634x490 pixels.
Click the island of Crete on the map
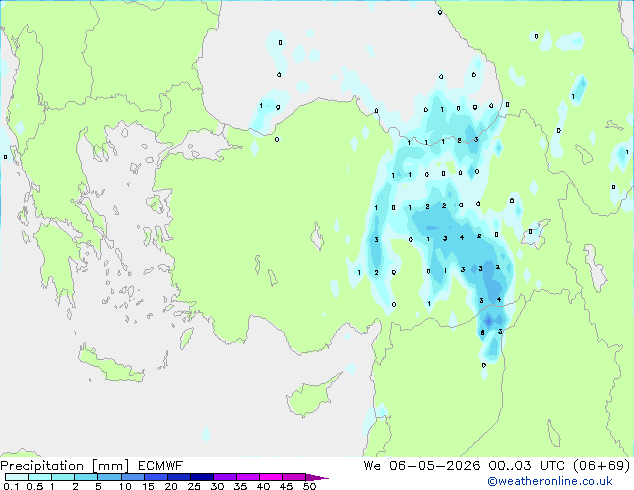coord(110,366)
